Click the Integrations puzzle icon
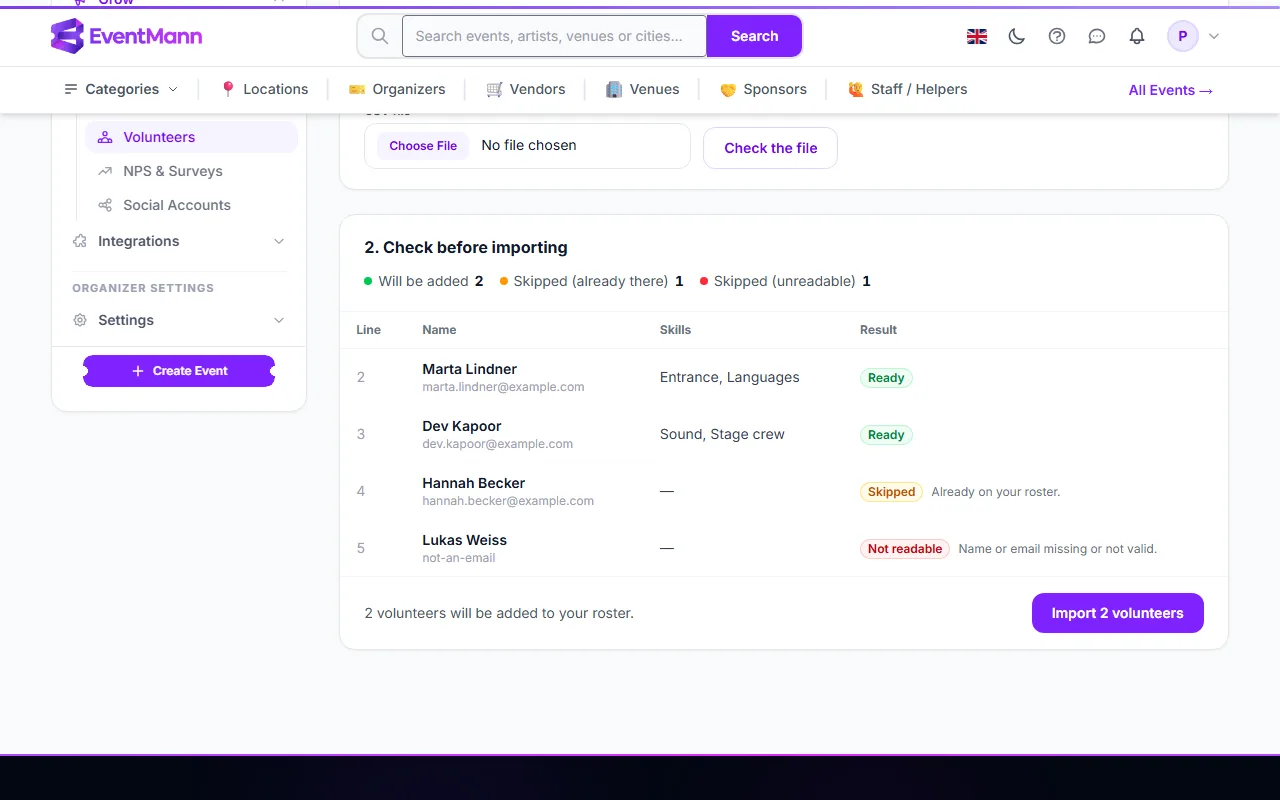The image size is (1280, 800). [x=80, y=241]
